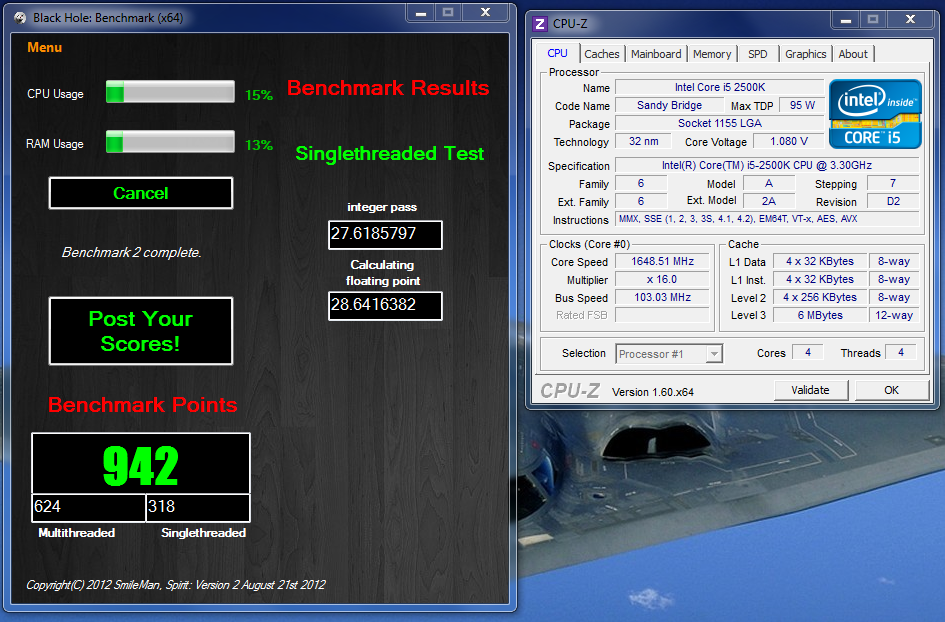Image resolution: width=945 pixels, height=622 pixels.
Task: Switch to the Caches tab
Action: click(x=601, y=54)
